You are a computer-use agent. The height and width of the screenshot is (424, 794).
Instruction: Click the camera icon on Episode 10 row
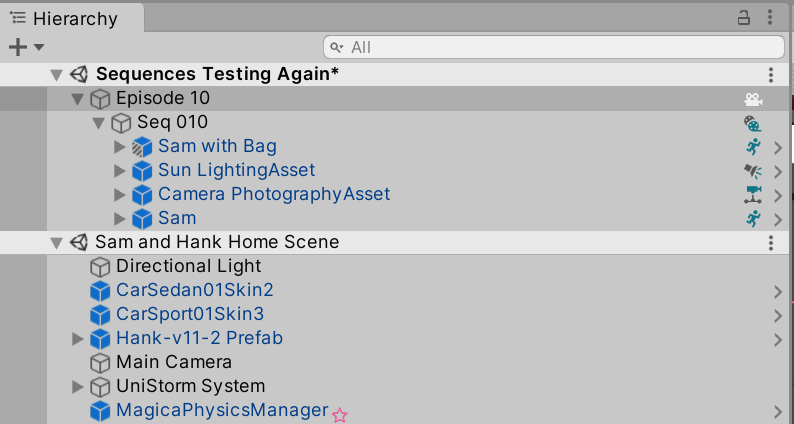[753, 99]
